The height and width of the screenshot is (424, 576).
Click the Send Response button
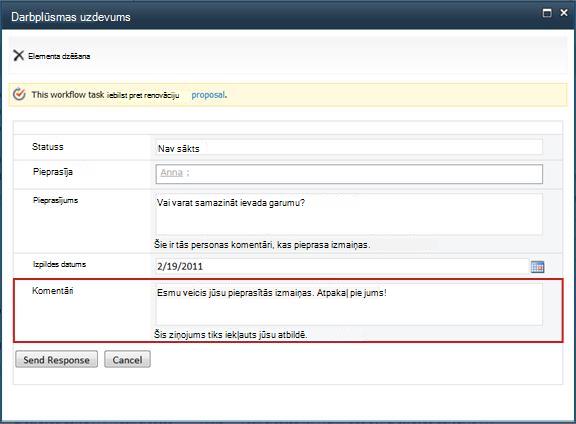coord(57,359)
